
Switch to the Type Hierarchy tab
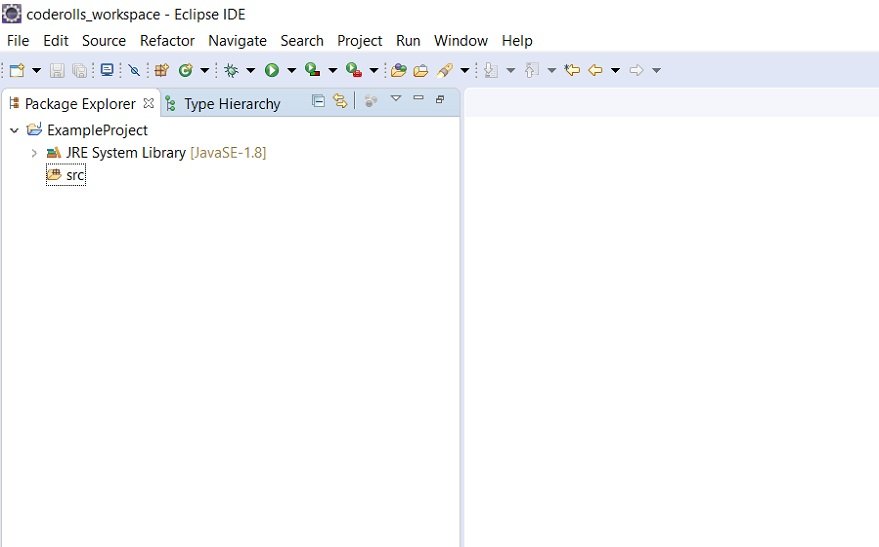click(x=232, y=104)
